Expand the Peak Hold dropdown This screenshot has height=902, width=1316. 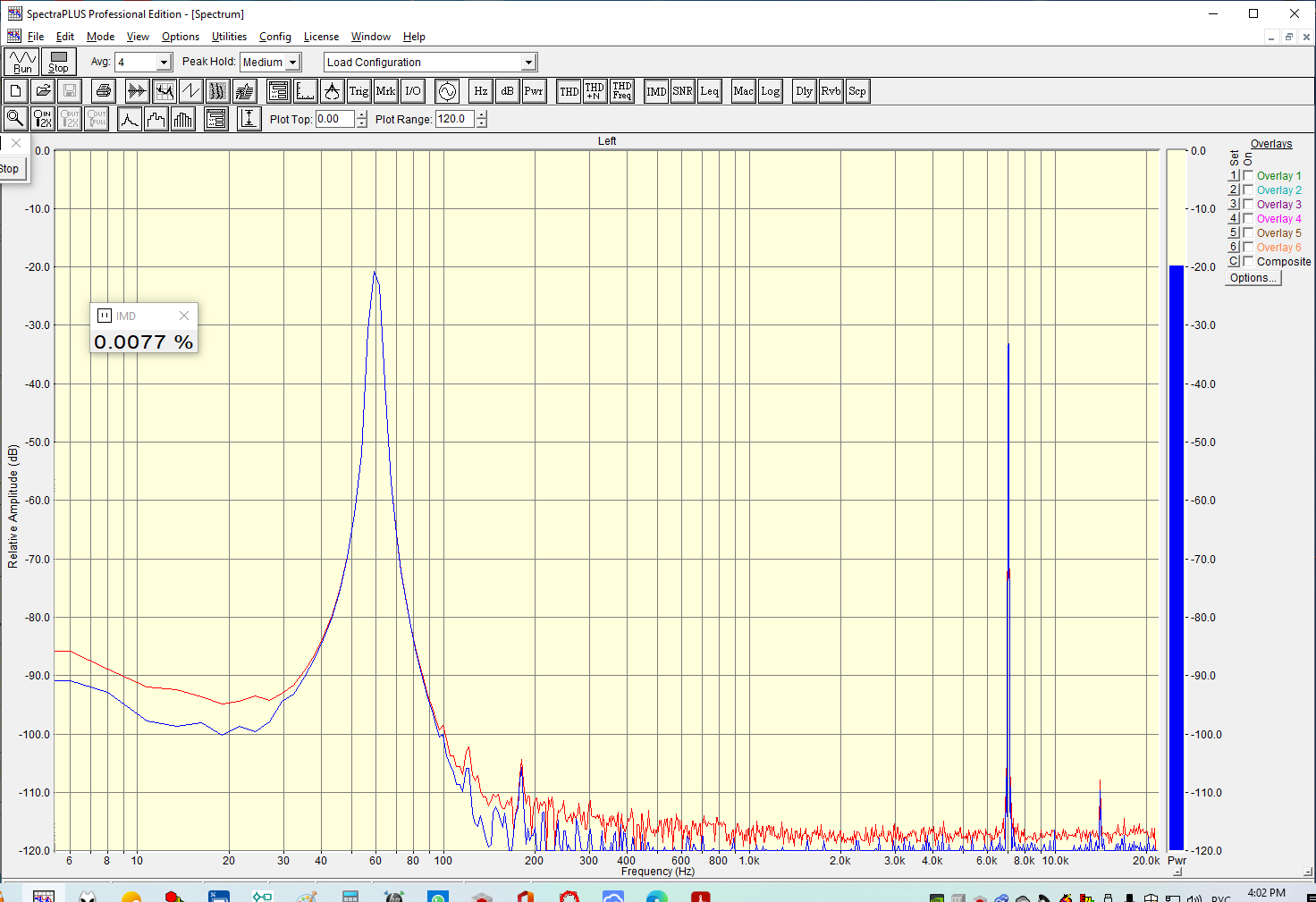[x=292, y=62]
